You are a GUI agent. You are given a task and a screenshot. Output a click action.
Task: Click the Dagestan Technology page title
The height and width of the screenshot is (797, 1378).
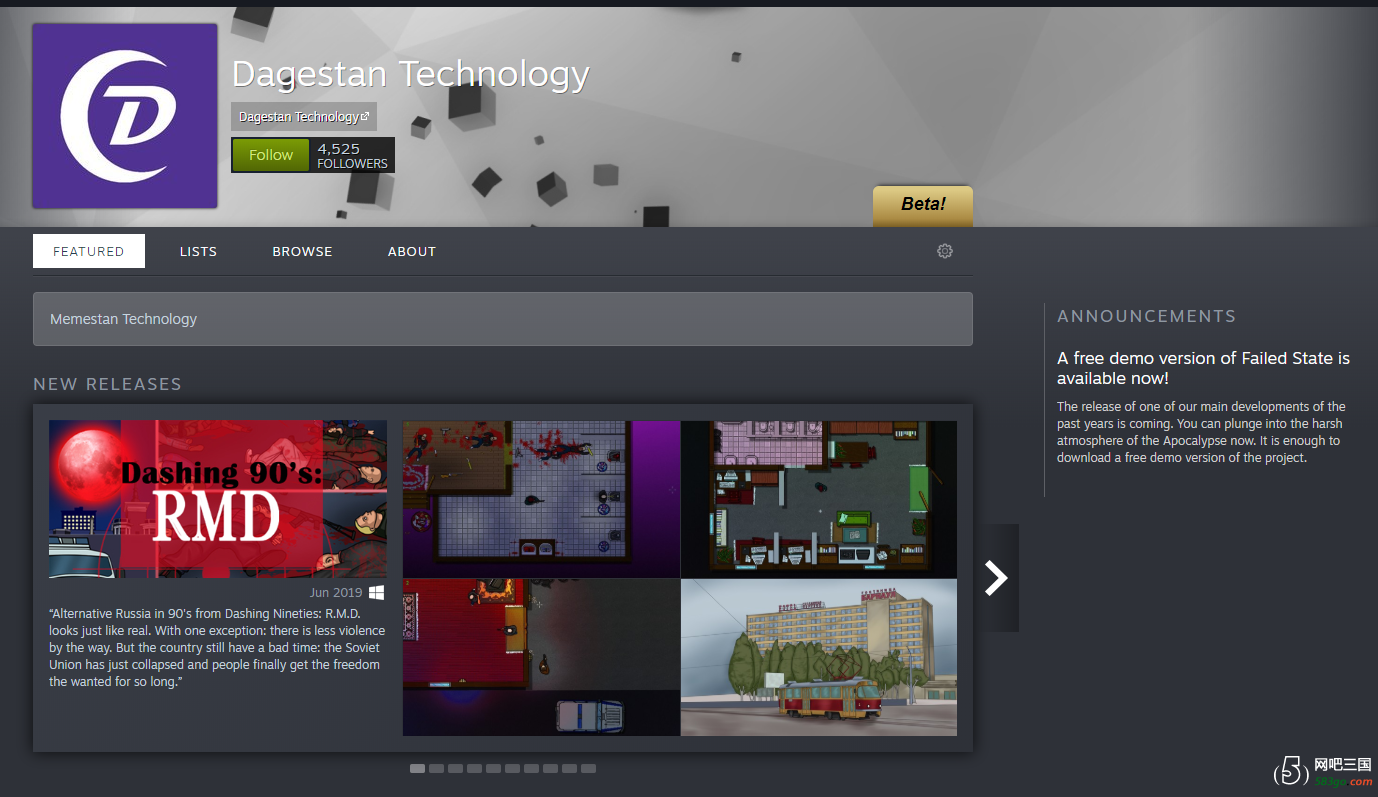pyautogui.click(x=410, y=74)
